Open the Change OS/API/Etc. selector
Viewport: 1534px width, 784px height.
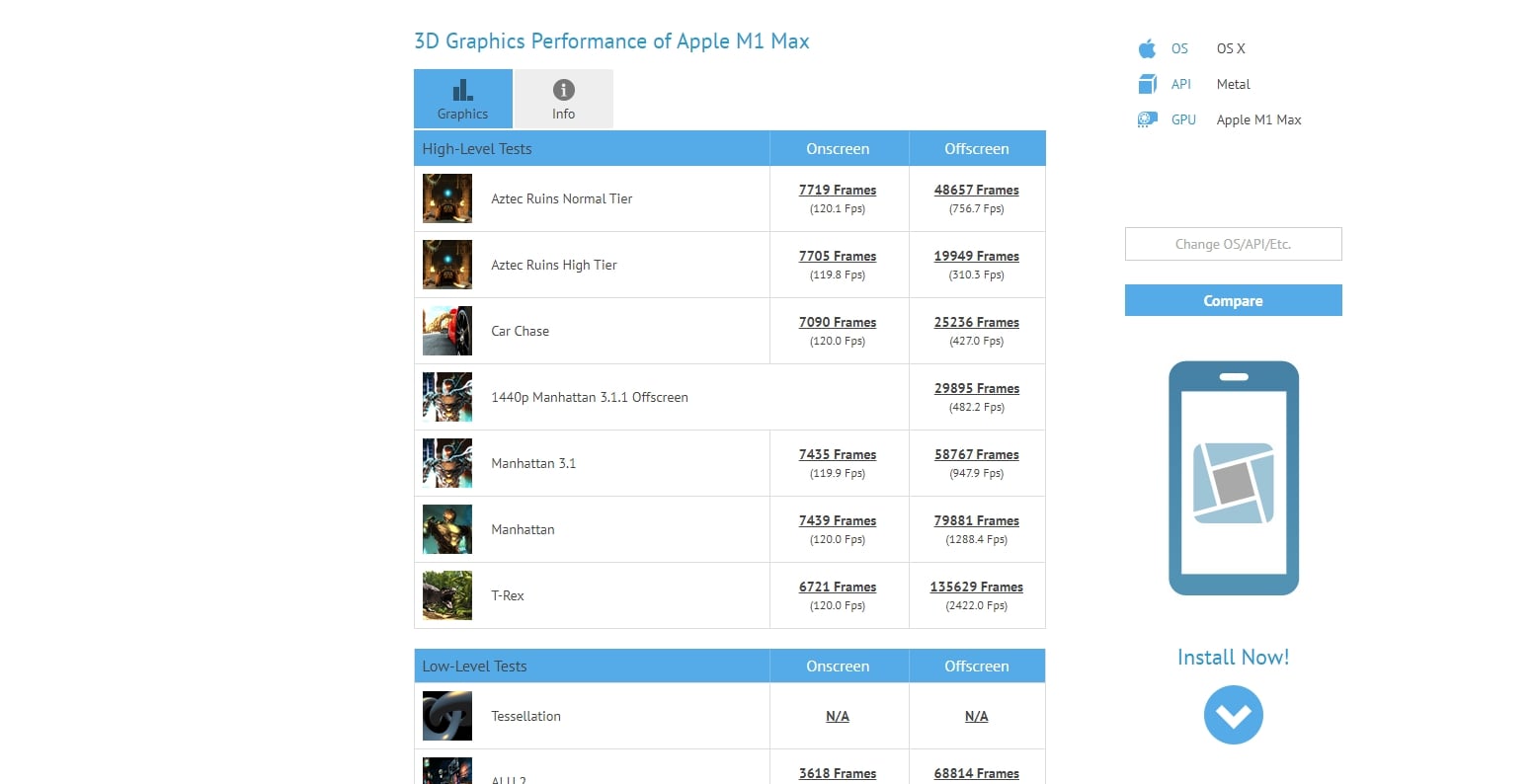pyautogui.click(x=1233, y=244)
